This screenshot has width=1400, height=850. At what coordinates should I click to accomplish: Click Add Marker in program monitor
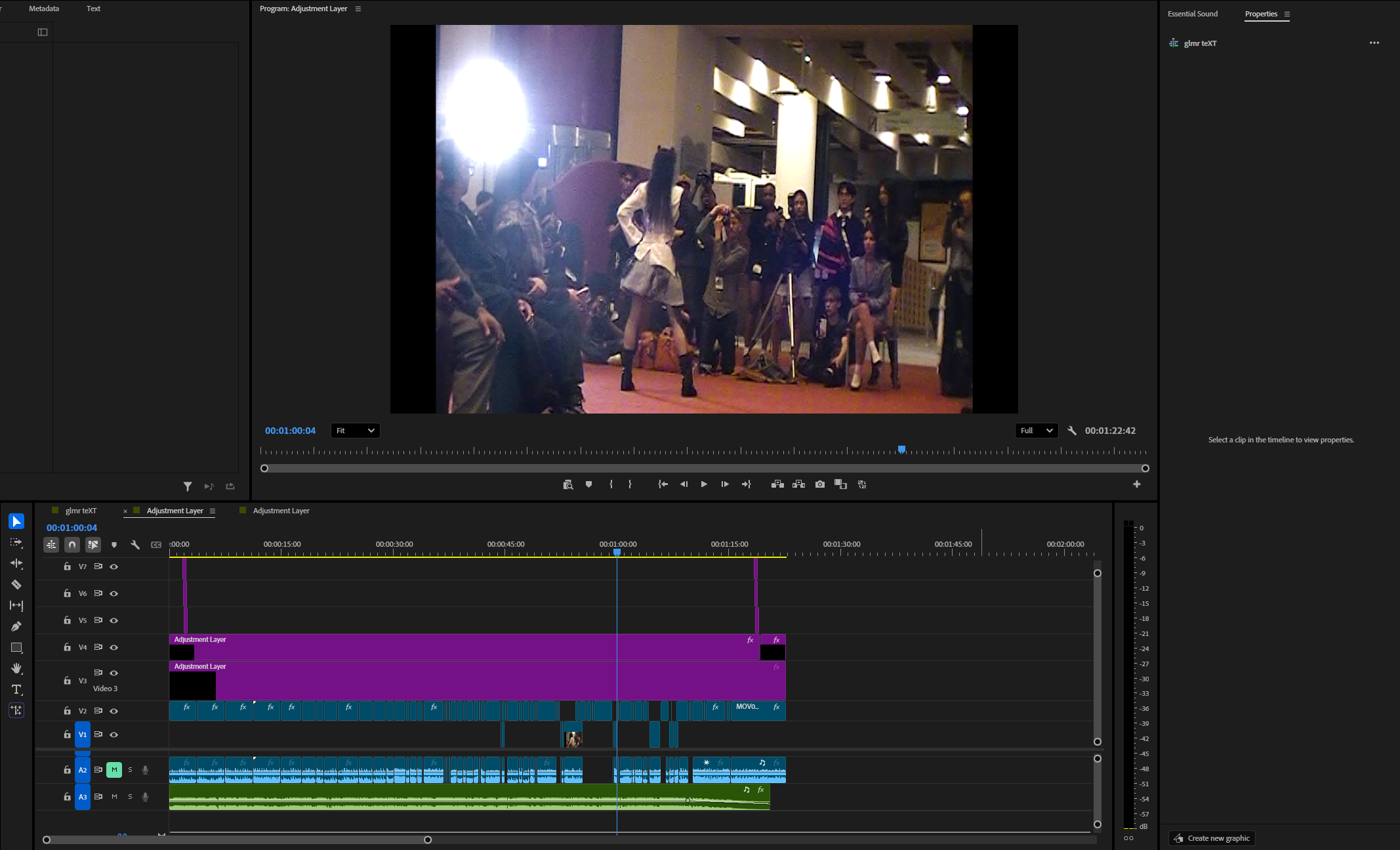point(588,484)
